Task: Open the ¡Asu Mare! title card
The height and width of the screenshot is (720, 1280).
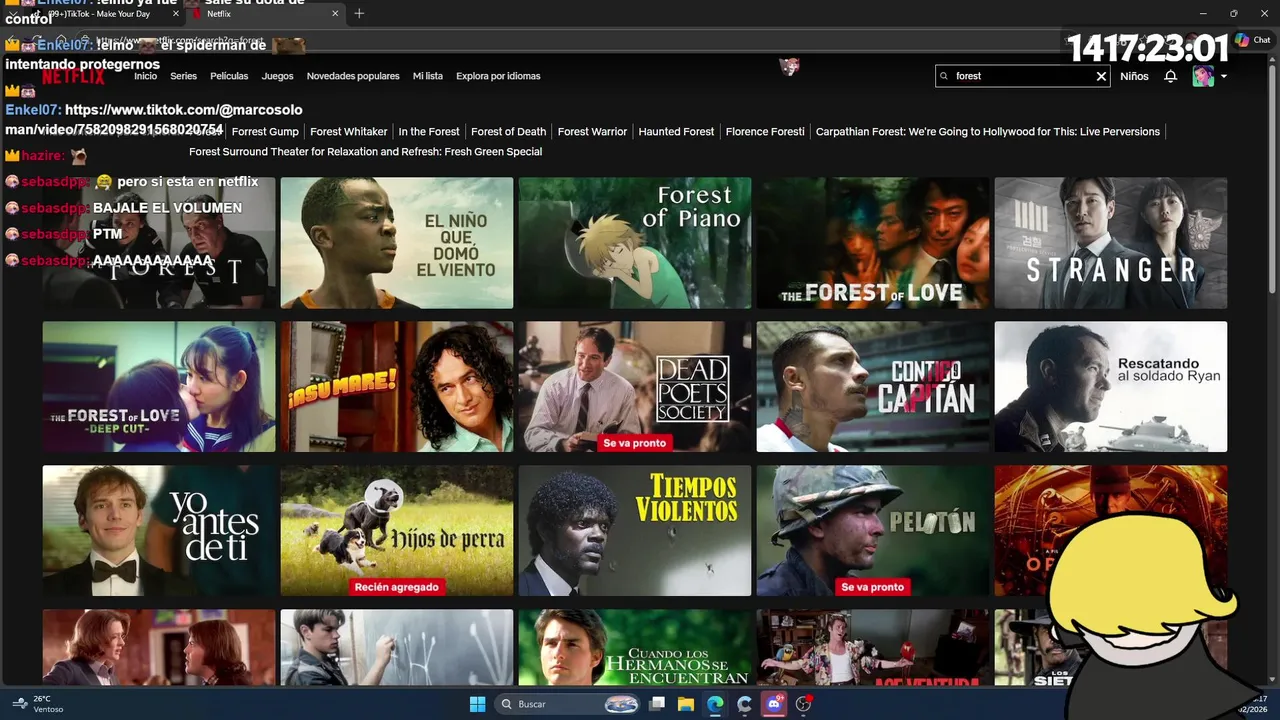Action: point(397,387)
